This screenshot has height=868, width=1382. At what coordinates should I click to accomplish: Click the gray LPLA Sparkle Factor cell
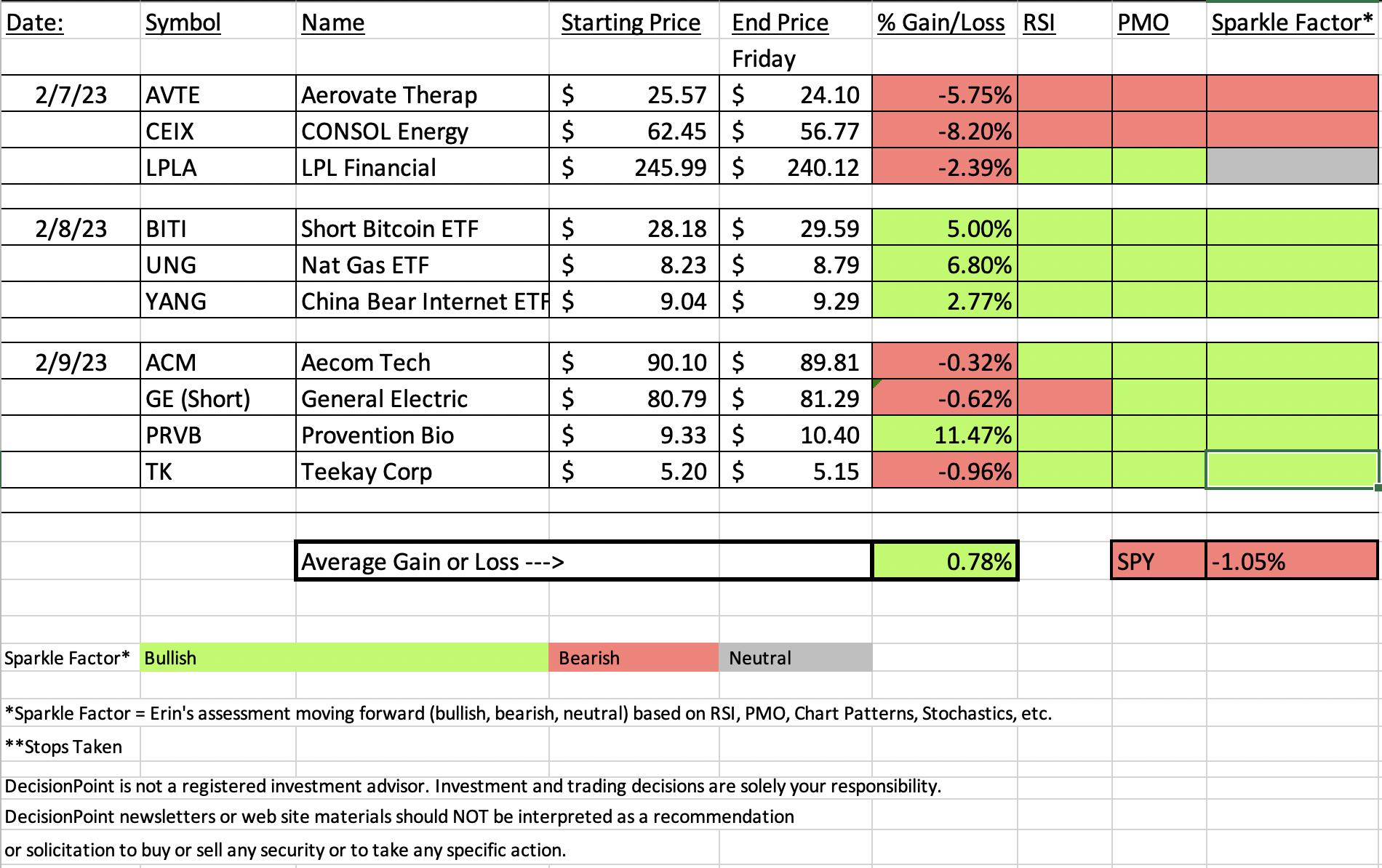[1293, 166]
